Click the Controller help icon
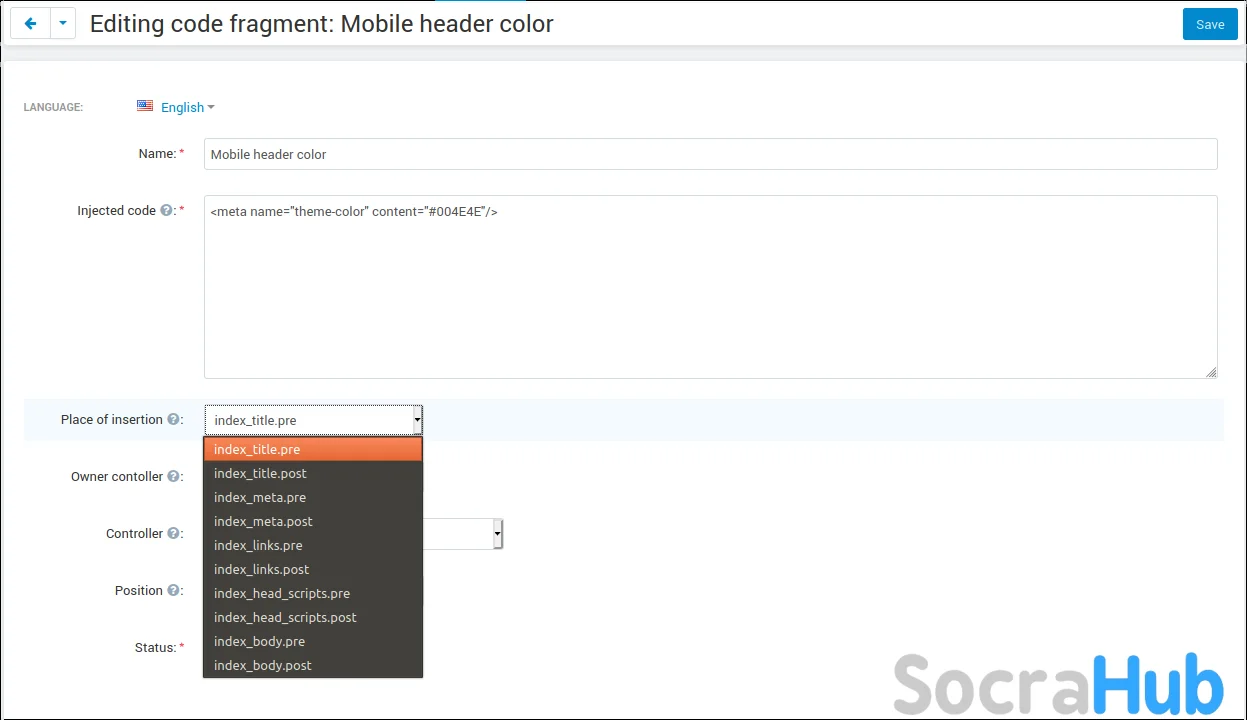1247x720 pixels. 173,534
